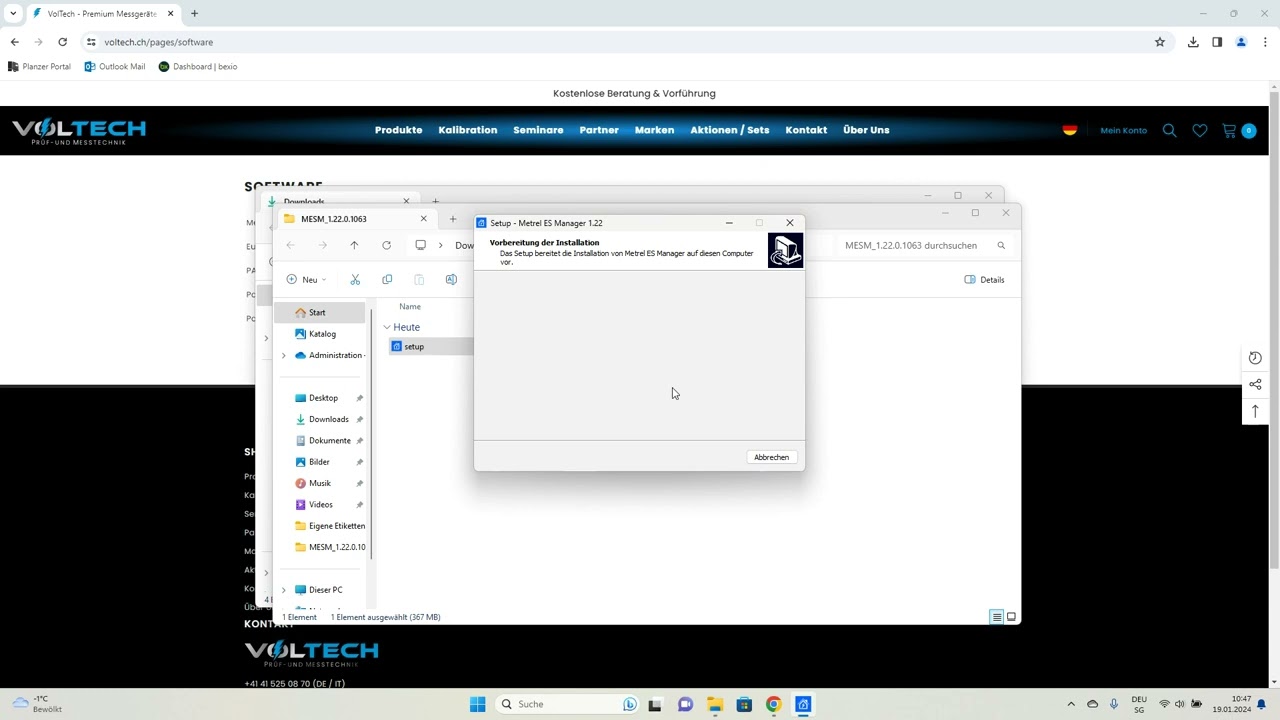
Task: Open the Produkte menu on Voltech site
Action: pos(398,130)
